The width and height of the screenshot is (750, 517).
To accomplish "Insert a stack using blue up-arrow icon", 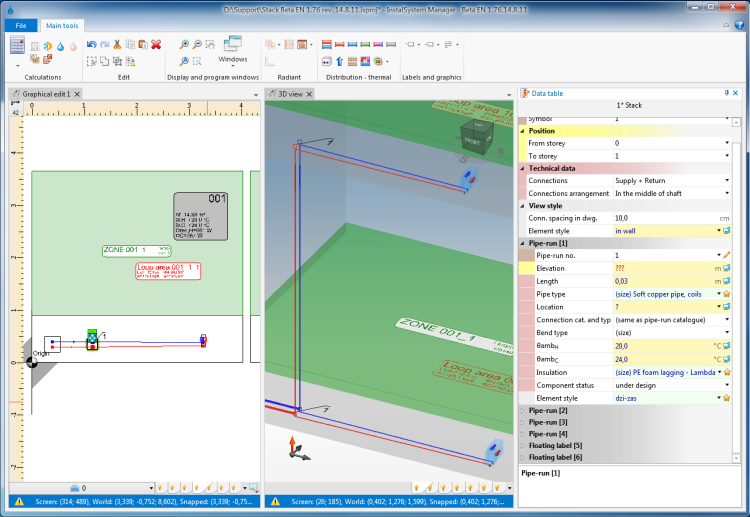I will 340,61.
